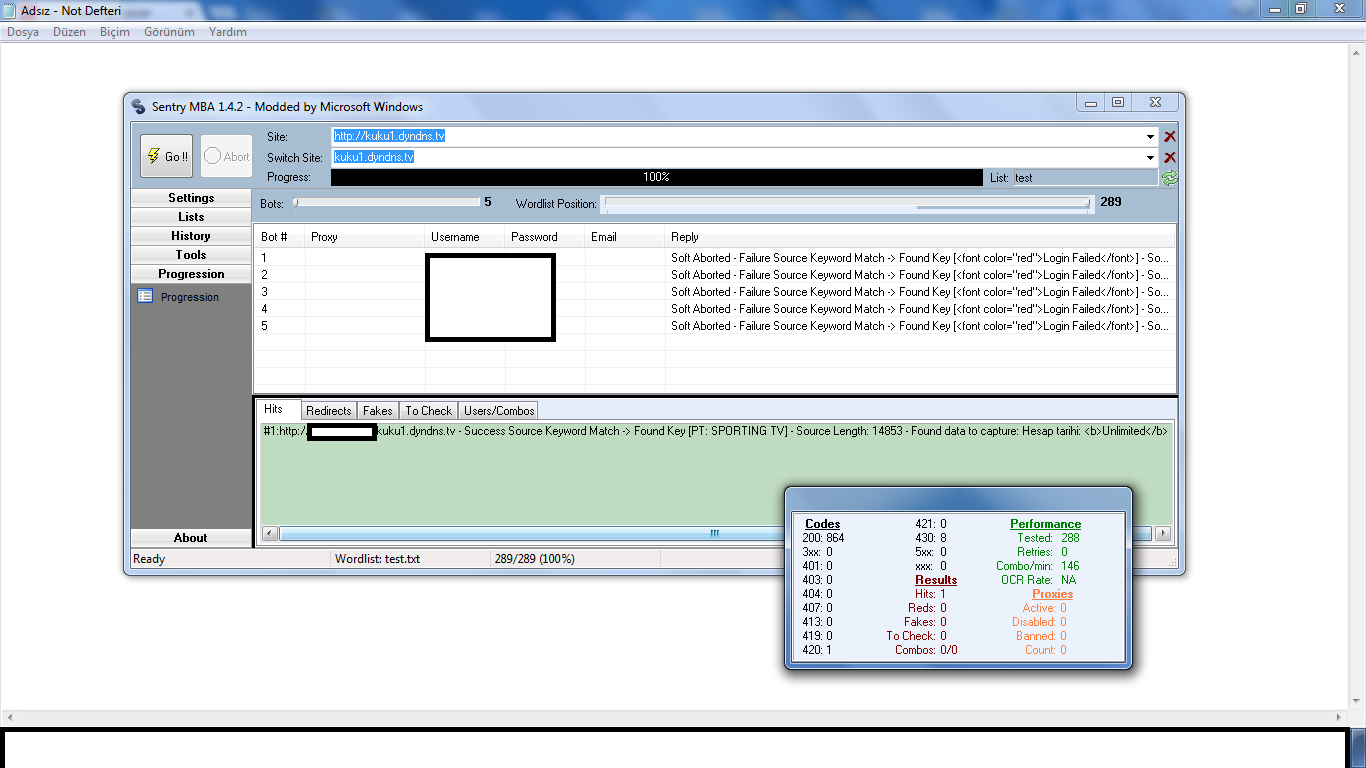Screen dimensions: 1366x768
Task: Click the About button in sidebar
Action: pos(191,538)
